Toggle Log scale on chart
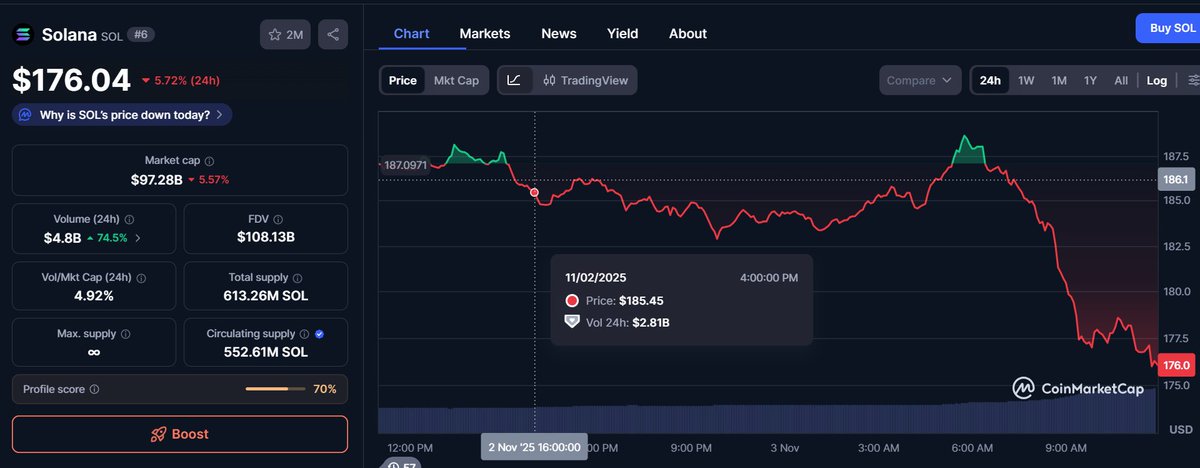1200x468 pixels. [x=1157, y=80]
